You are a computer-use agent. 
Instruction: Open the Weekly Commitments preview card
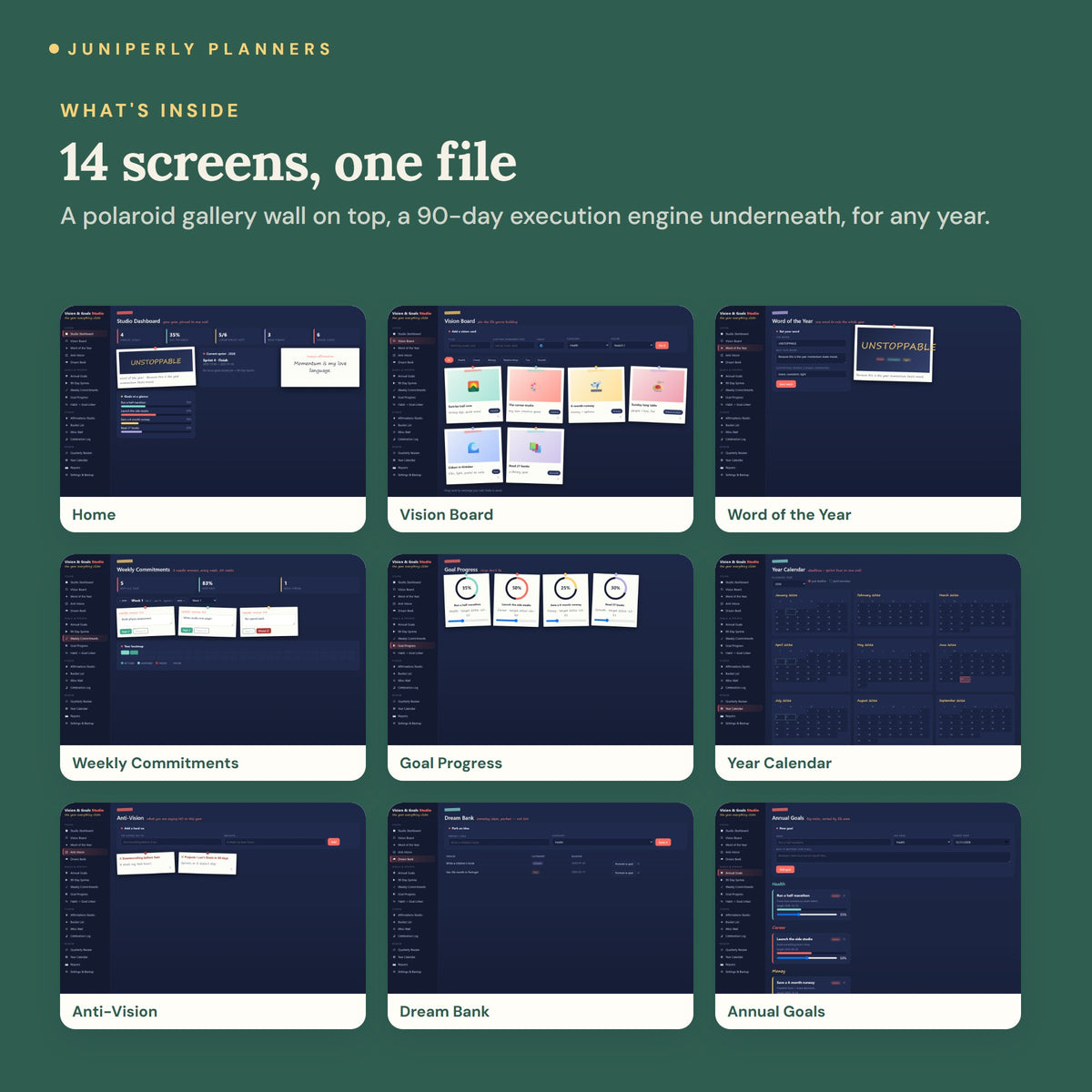tap(213, 667)
